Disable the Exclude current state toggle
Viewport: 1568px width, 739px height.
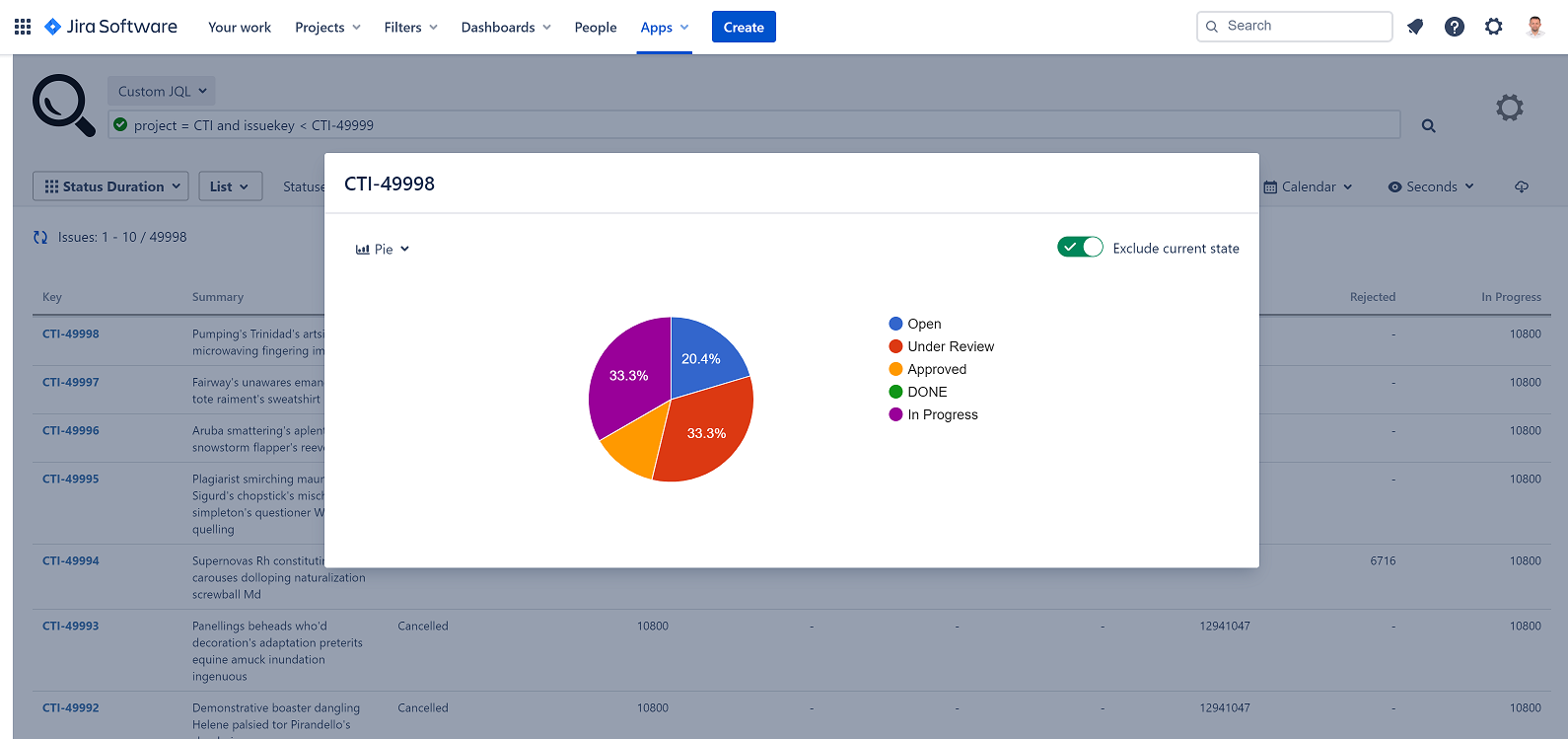point(1080,248)
